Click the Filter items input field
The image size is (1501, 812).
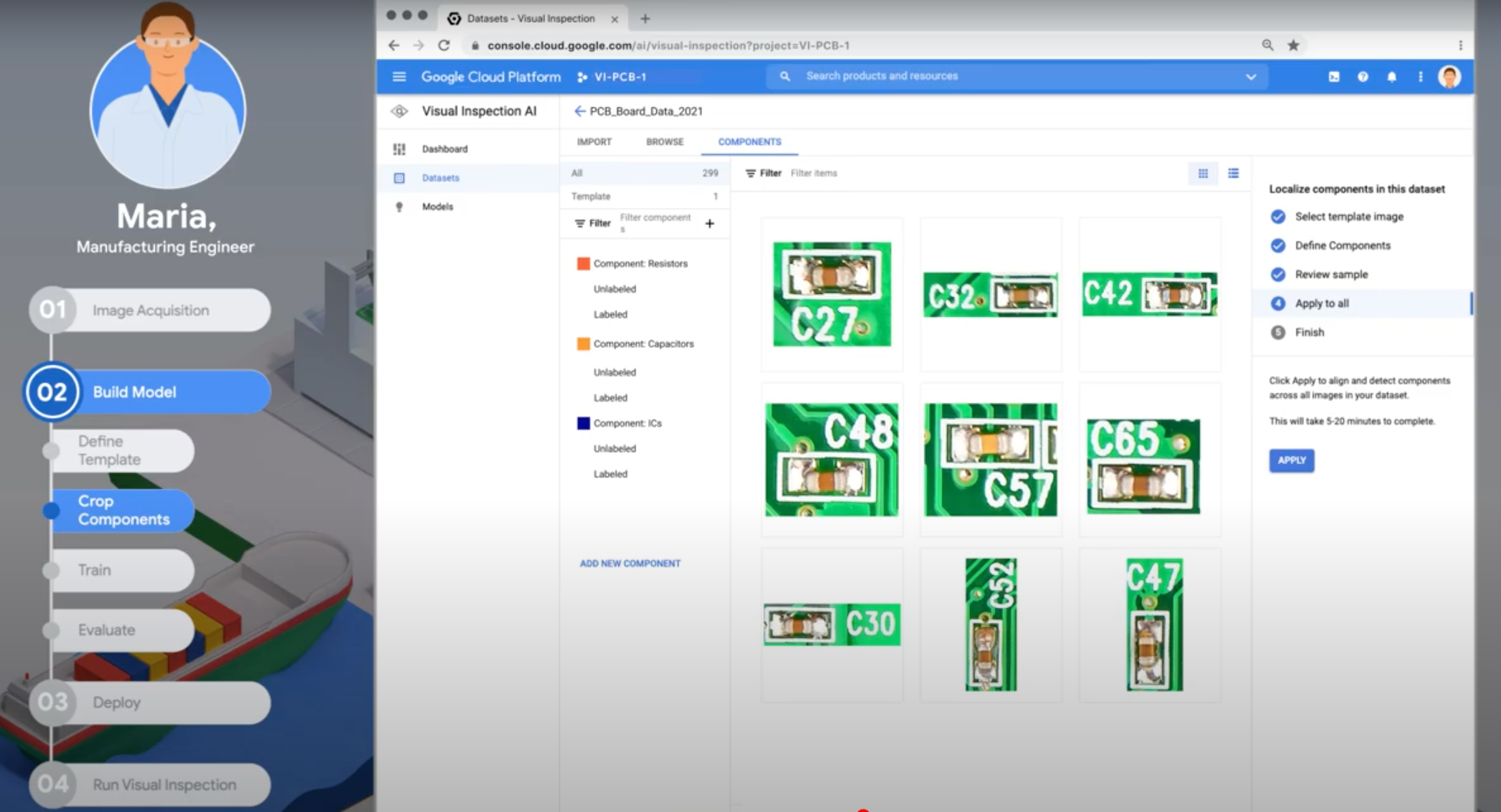tap(814, 174)
